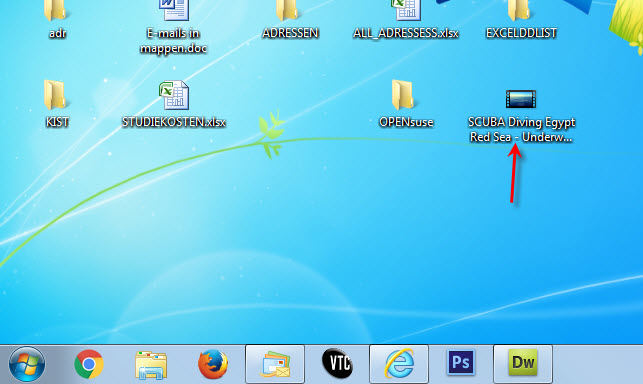Launch Google Chrome from the taskbar
Viewport: 643px width, 384px height.
pyautogui.click(x=89, y=364)
